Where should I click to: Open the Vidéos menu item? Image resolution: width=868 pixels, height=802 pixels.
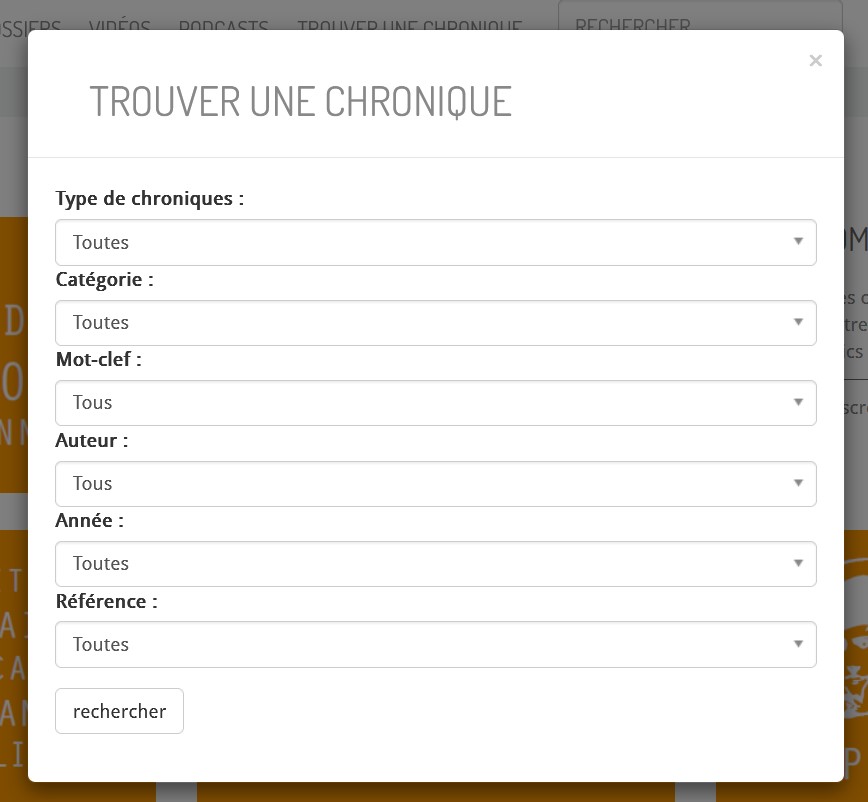click(119, 26)
